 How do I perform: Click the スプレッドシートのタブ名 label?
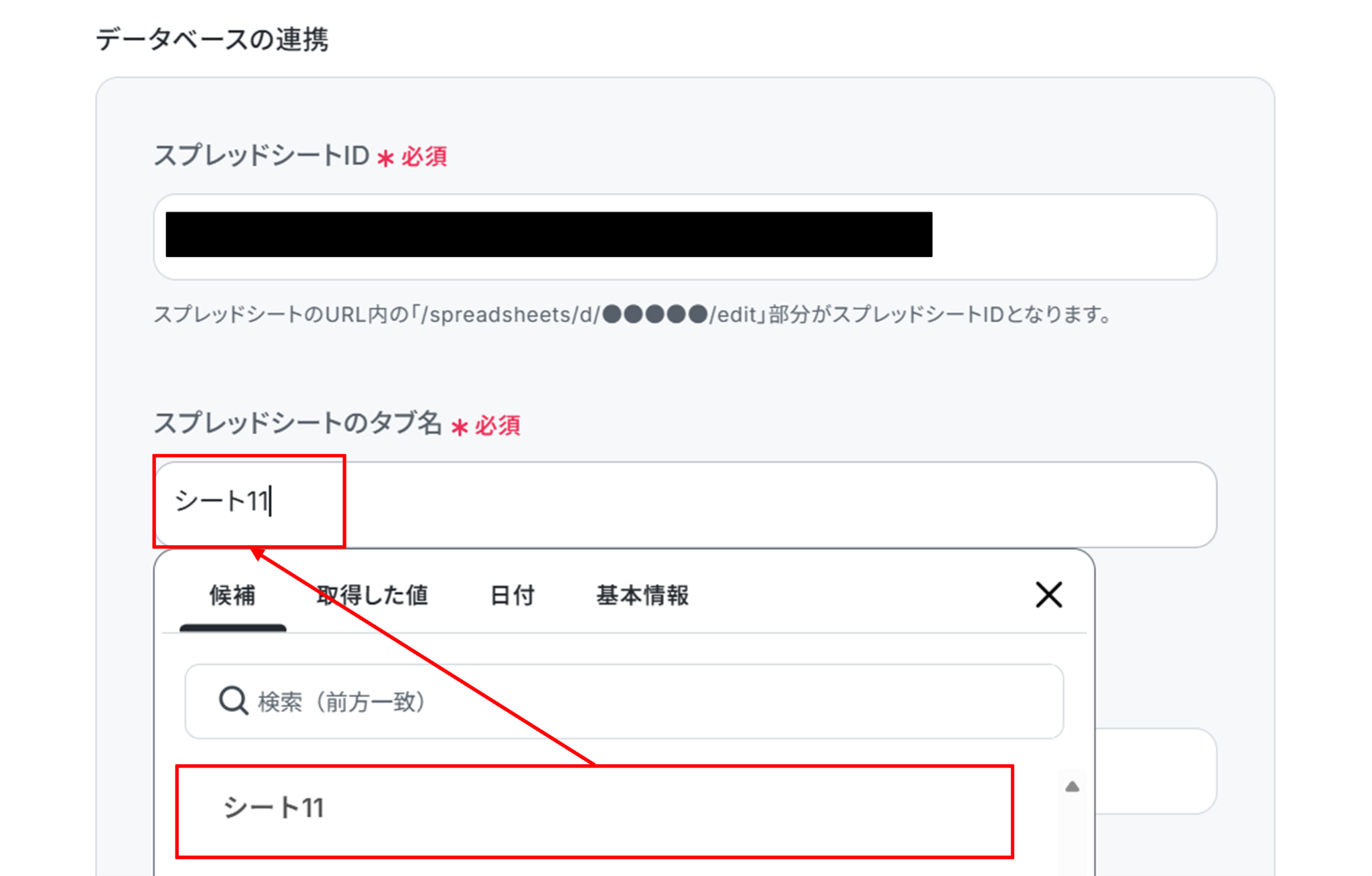point(297,423)
